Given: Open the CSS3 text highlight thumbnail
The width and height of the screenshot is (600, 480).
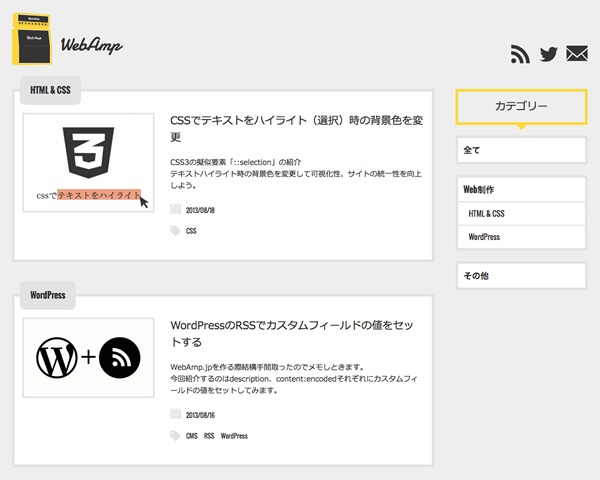Looking at the screenshot, I should coord(88,162).
